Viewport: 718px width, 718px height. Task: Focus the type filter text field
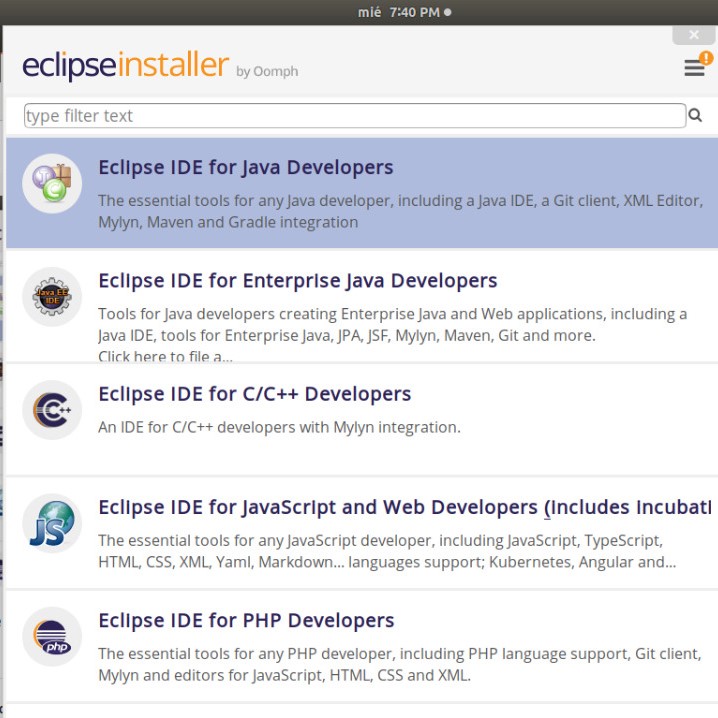[355, 116]
